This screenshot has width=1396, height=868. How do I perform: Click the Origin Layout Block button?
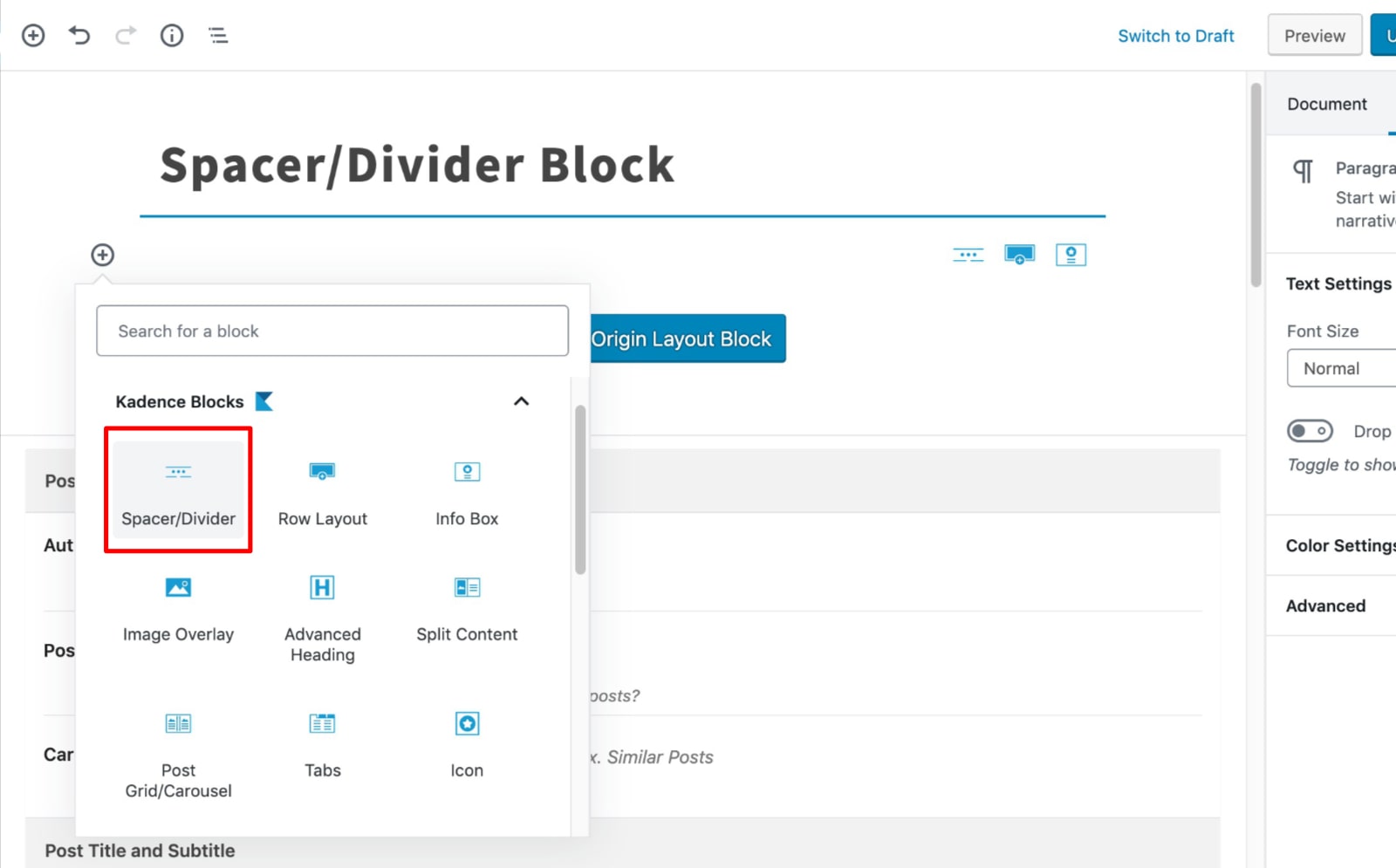click(688, 338)
